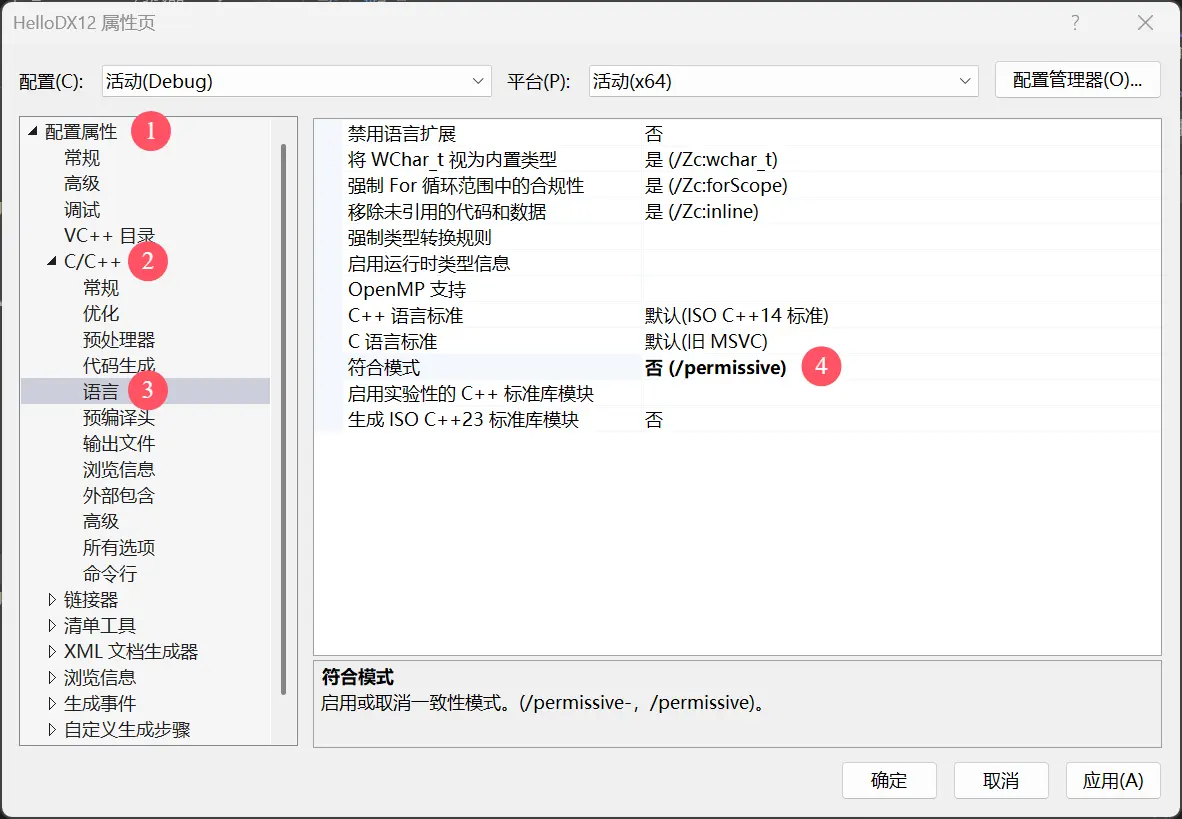The height and width of the screenshot is (819, 1182).
Task: Collapse the C/C++ tree node
Action: (53, 261)
